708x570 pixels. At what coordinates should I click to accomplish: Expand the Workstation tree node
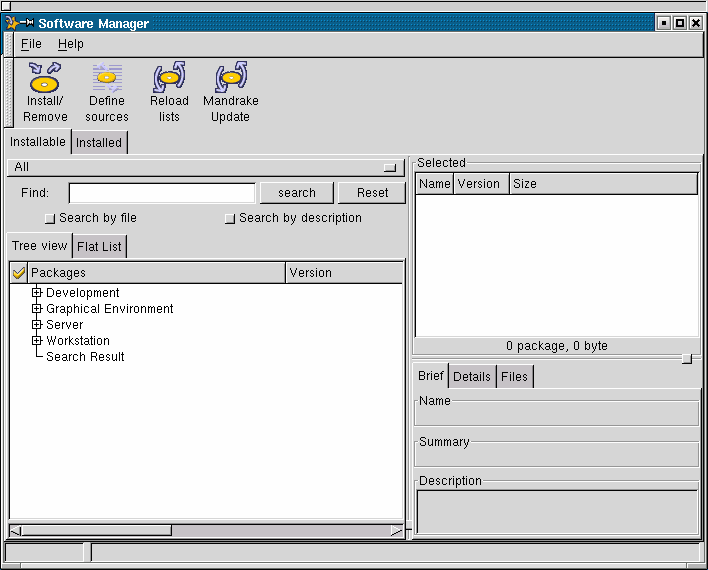[x=37, y=341]
